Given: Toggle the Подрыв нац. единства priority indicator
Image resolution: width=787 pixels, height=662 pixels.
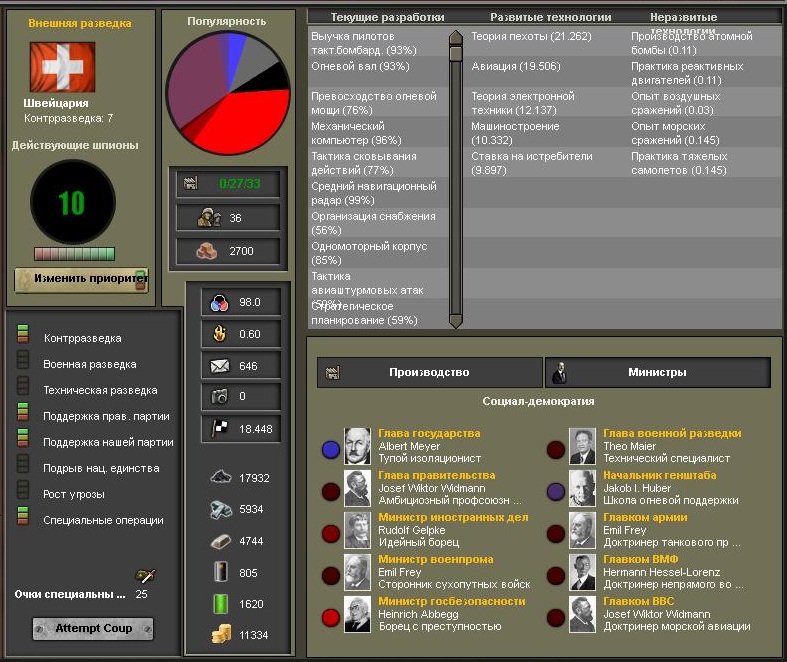Looking at the screenshot, I should pyautogui.click(x=23, y=468).
